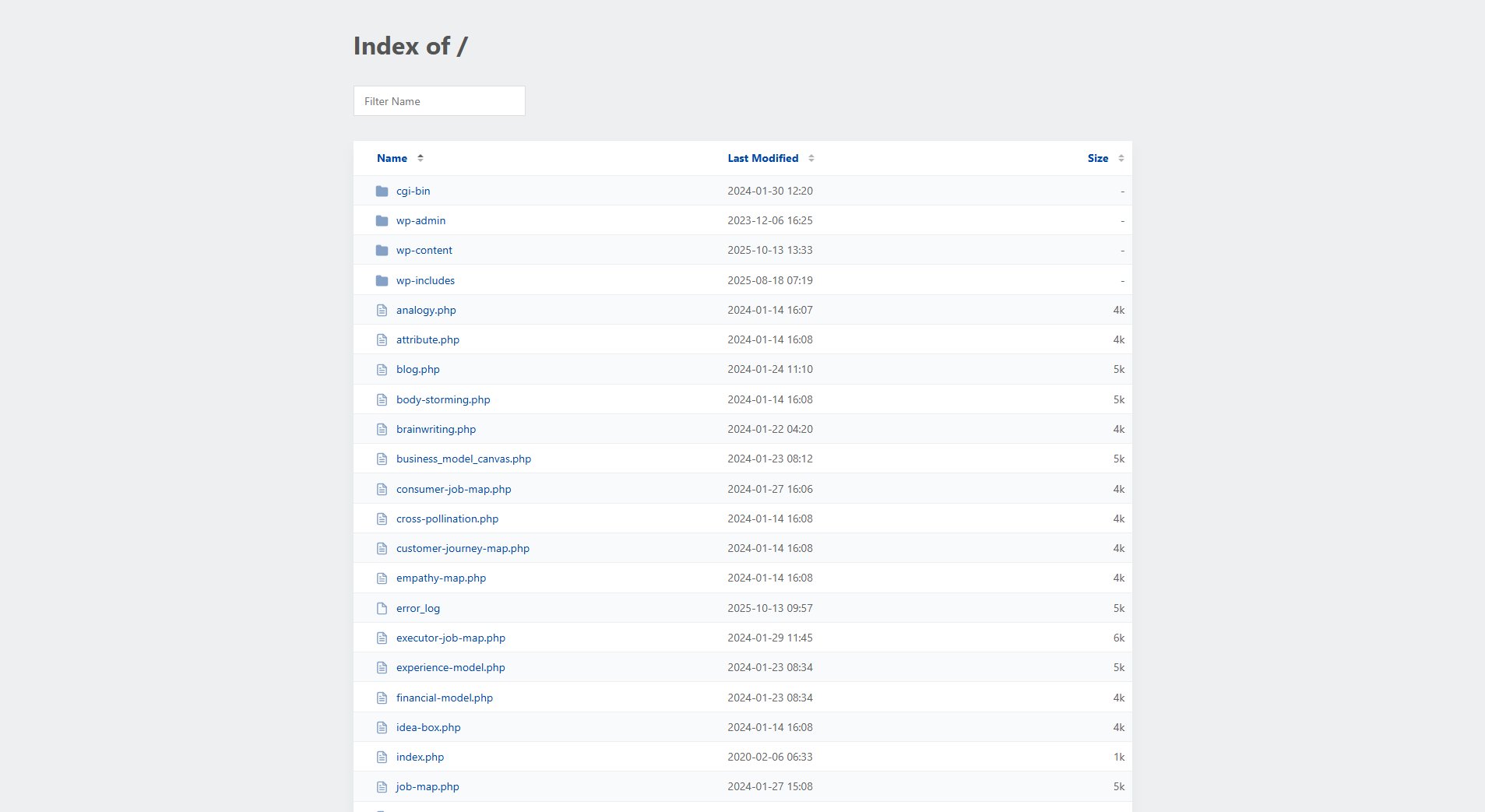Sort listing by the Size header text
1485x812 pixels.
pos(1097,158)
